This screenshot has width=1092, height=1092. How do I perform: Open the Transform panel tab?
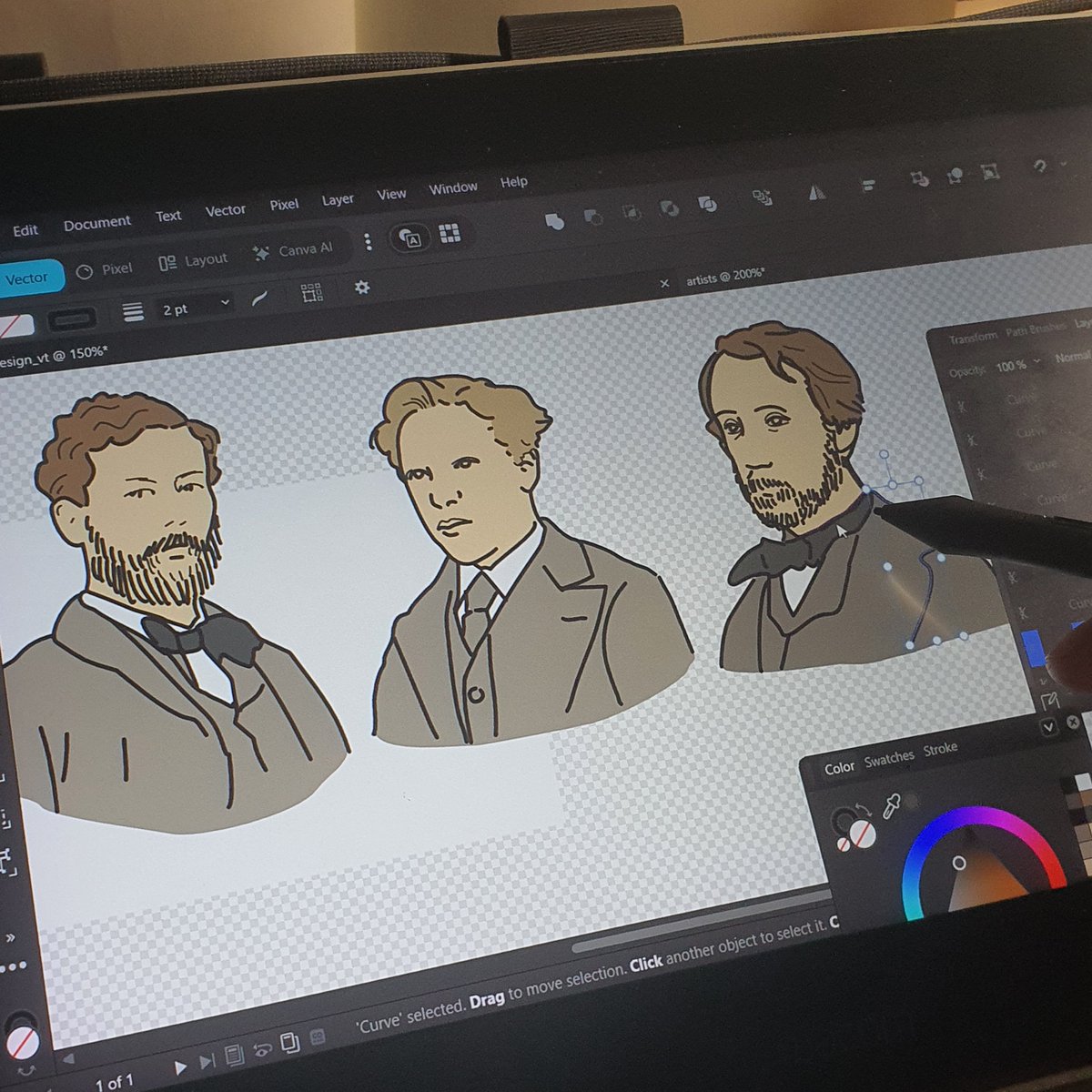(x=973, y=337)
